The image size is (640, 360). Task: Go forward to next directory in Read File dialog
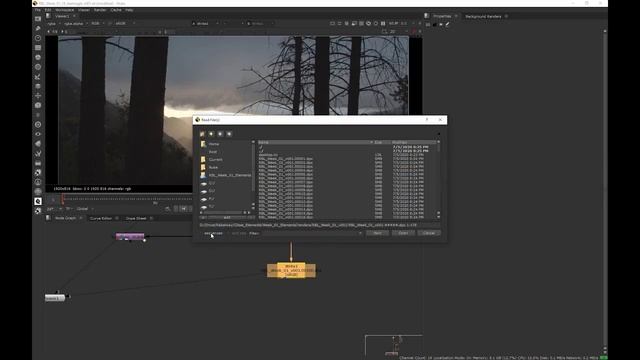coord(229,134)
